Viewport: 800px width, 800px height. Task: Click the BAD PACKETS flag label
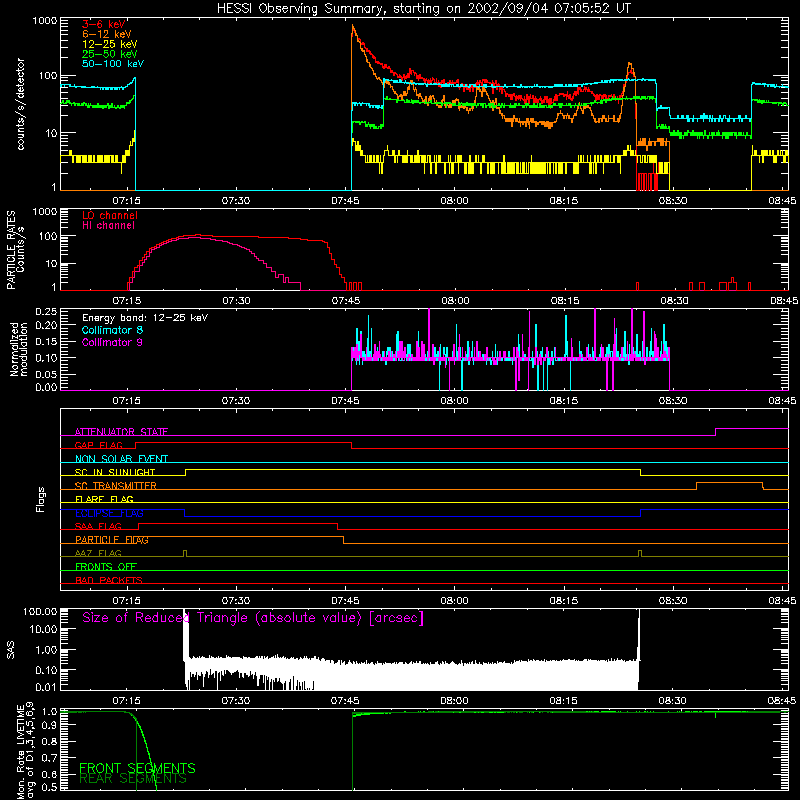[109, 580]
